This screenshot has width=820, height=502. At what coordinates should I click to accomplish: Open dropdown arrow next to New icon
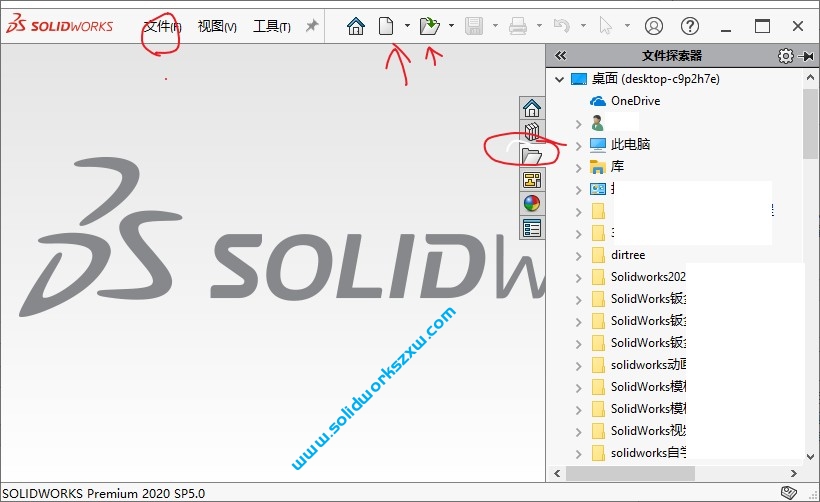(x=407, y=26)
